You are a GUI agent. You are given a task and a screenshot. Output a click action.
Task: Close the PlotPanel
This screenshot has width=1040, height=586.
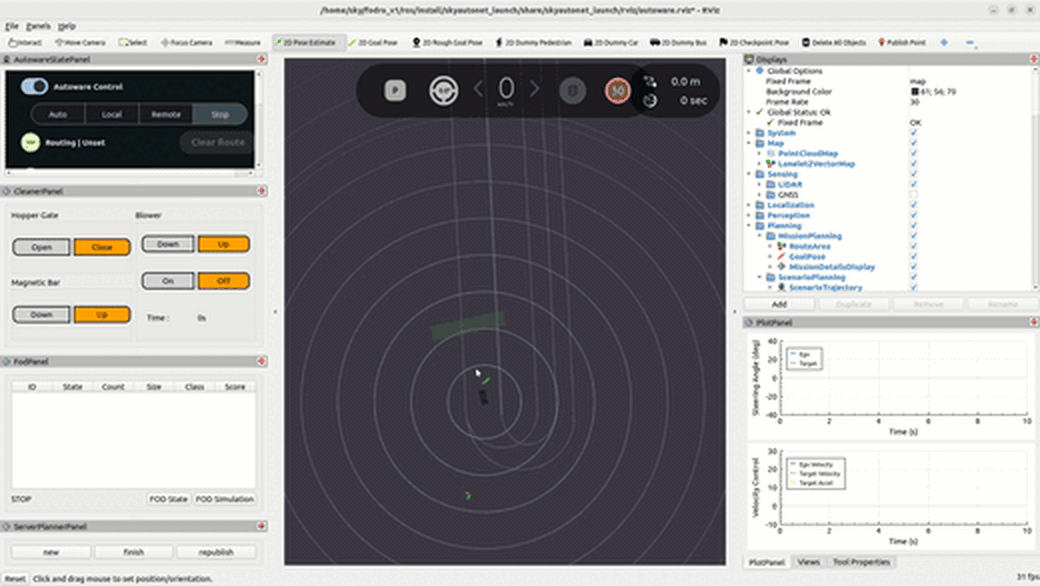click(1033, 322)
